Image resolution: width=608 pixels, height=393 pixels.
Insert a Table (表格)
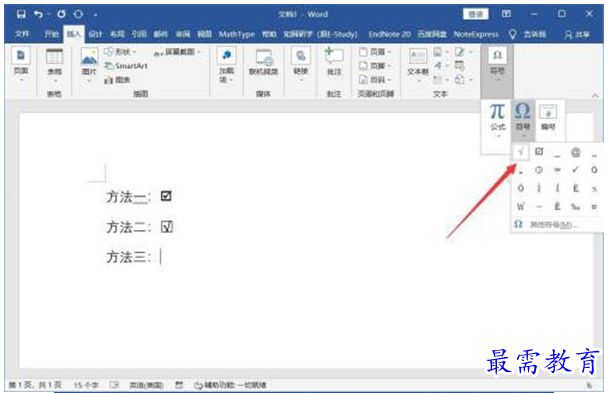pyautogui.click(x=54, y=65)
